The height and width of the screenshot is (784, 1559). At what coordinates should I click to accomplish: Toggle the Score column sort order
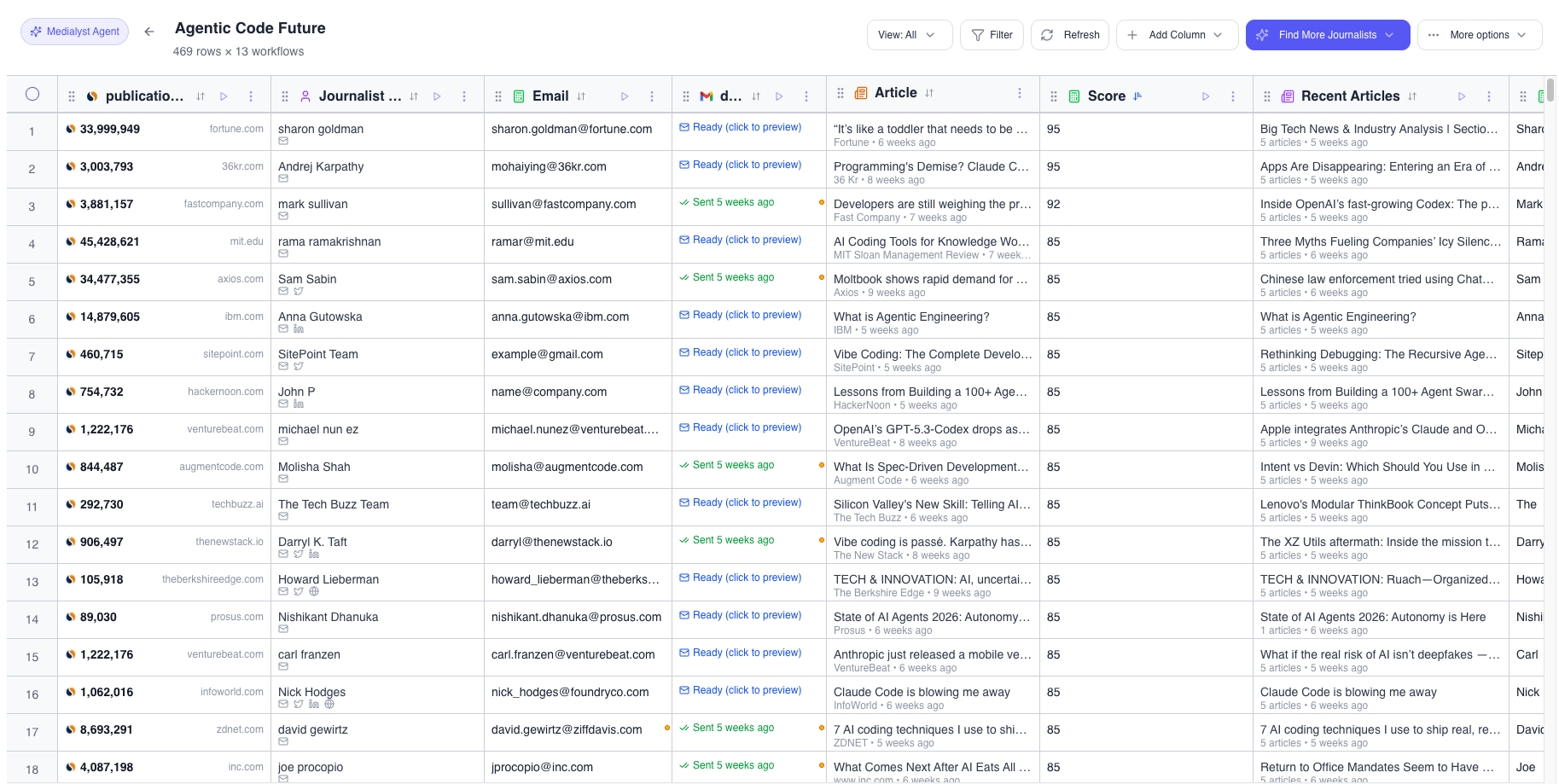pos(1137,96)
